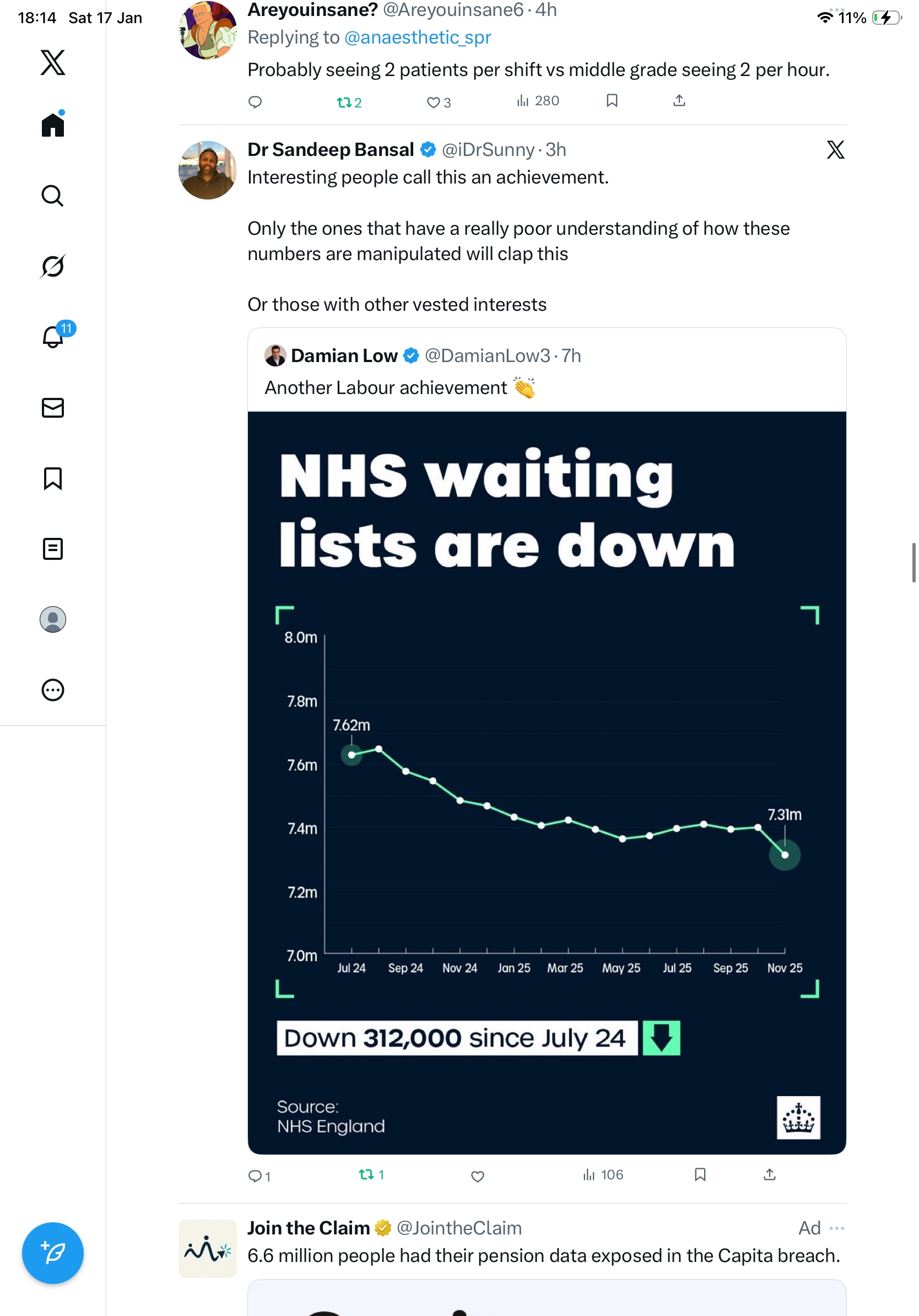Open the @anaesthetic_spr profile link
Image resolution: width=919 pixels, height=1316 pixels.
(x=418, y=37)
